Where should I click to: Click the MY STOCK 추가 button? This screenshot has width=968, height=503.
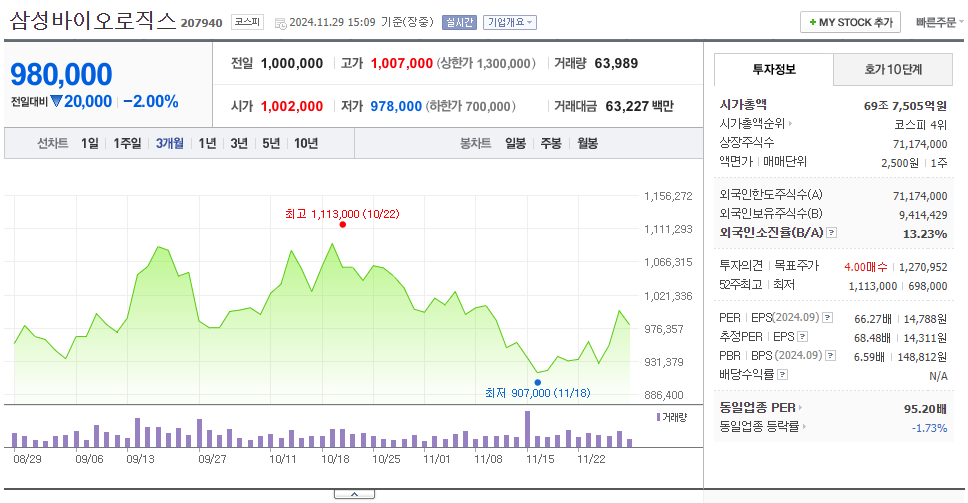[x=850, y=22]
